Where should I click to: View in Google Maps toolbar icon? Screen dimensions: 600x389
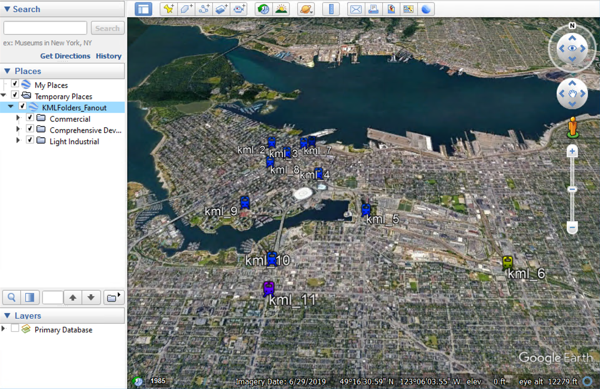[409, 9]
